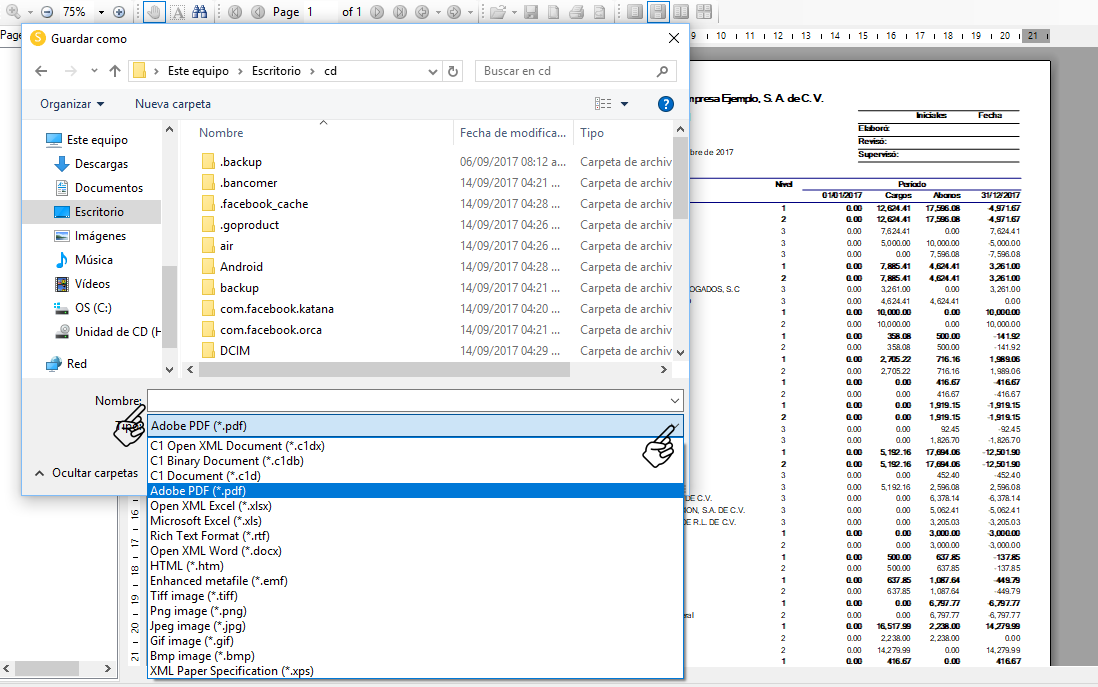1098x687 pixels.
Task: Switch to continuous page view
Action: point(658,12)
